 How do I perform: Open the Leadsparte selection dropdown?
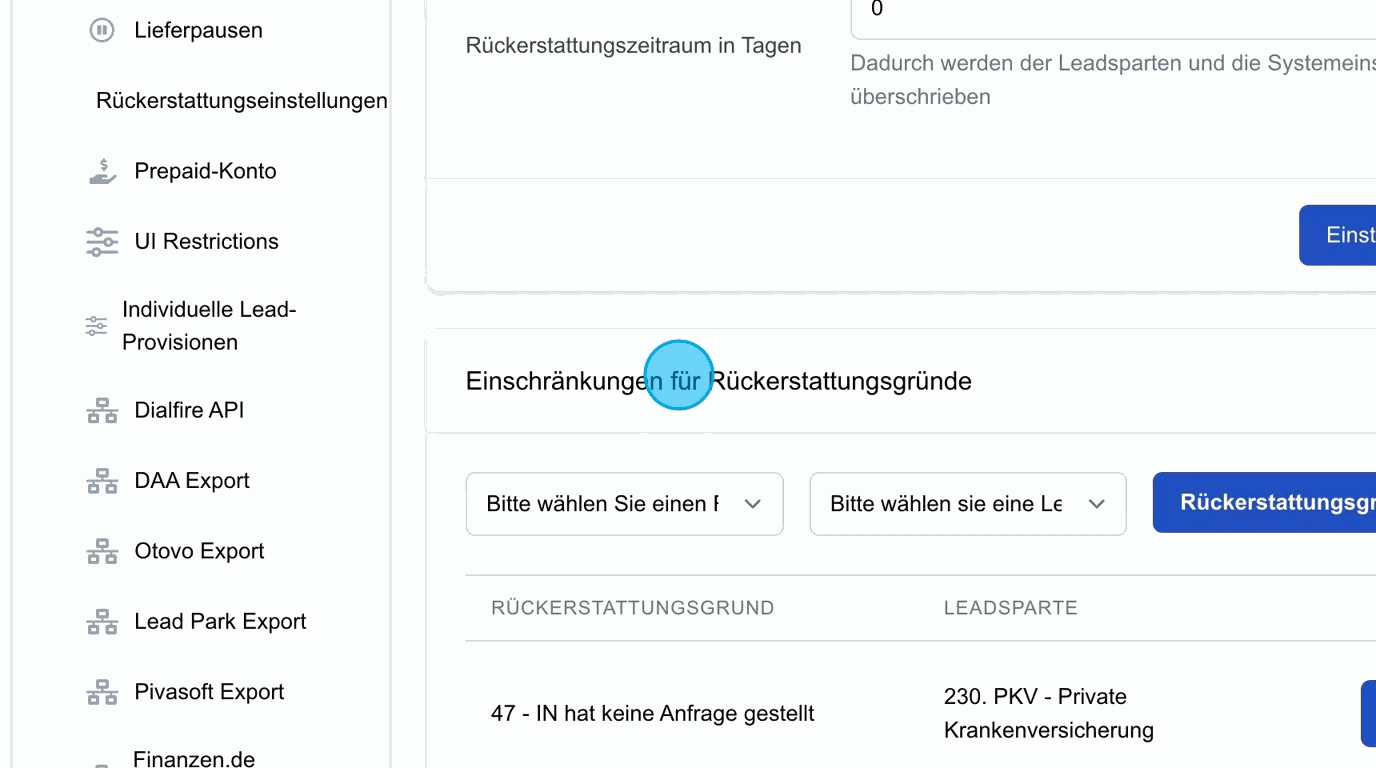(968, 504)
